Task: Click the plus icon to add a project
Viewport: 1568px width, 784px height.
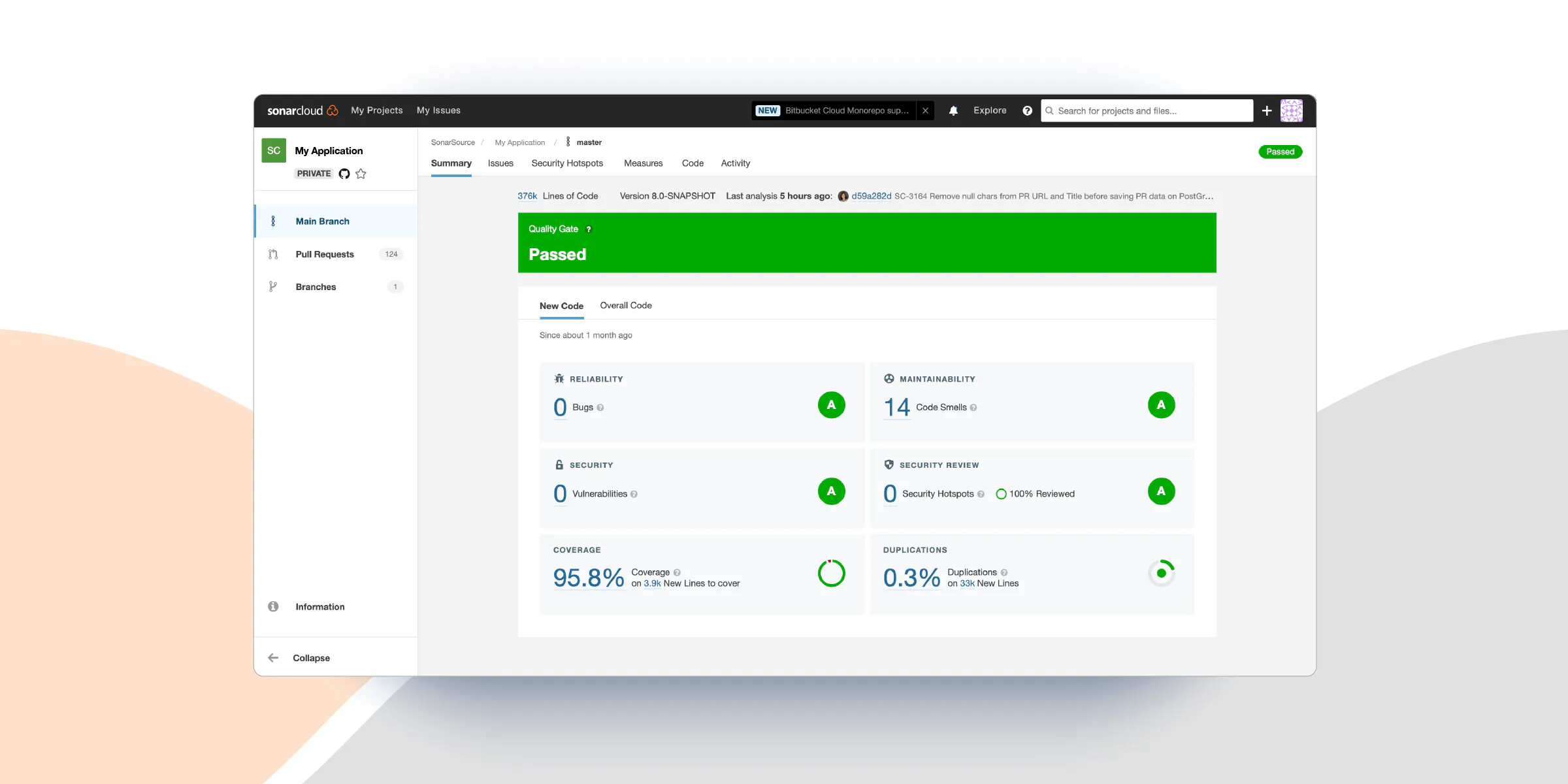Action: (1267, 111)
